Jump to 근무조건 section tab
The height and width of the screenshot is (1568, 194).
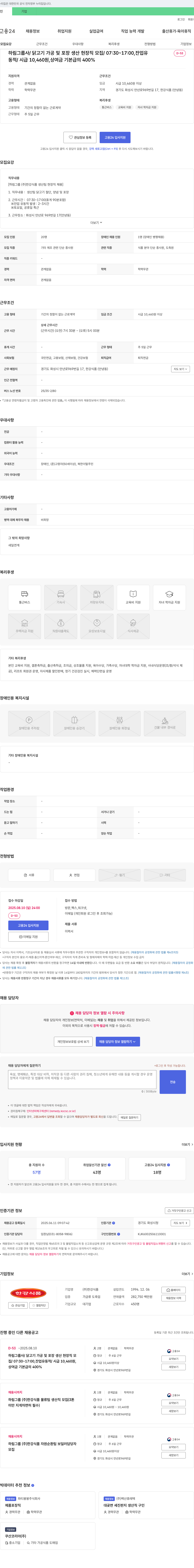point(42,44)
